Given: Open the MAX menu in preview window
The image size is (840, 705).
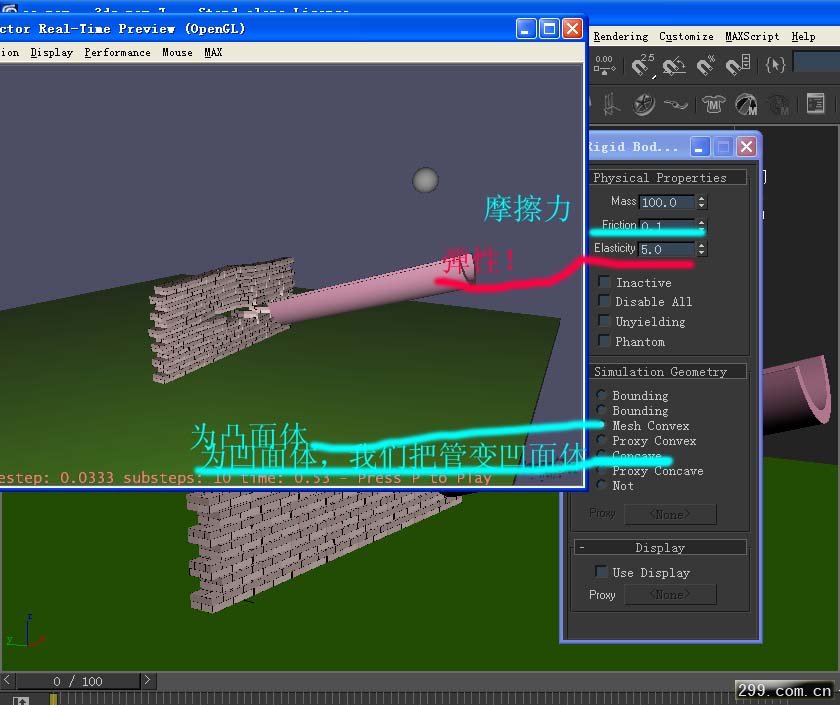Looking at the screenshot, I should pyautogui.click(x=213, y=52).
